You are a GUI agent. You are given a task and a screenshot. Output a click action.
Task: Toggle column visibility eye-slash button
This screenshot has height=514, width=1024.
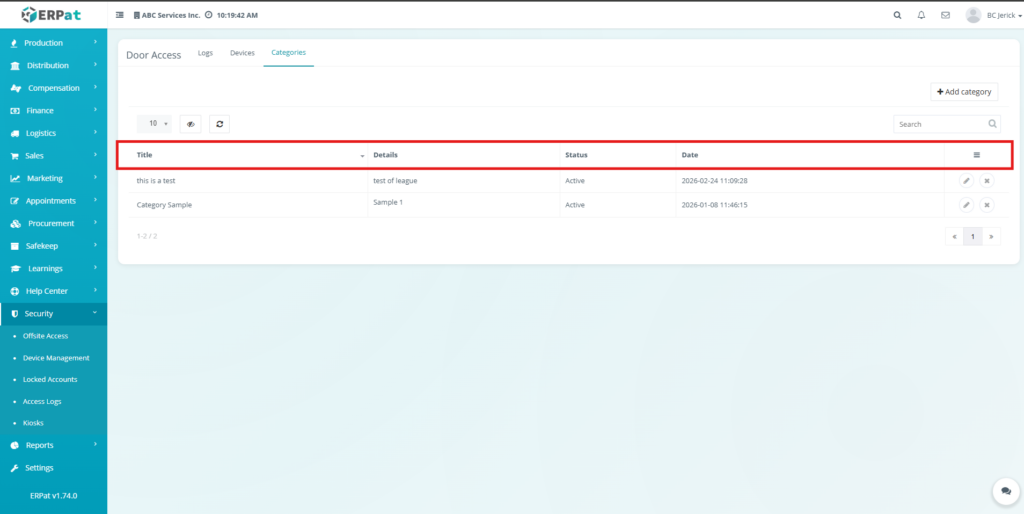coord(190,124)
